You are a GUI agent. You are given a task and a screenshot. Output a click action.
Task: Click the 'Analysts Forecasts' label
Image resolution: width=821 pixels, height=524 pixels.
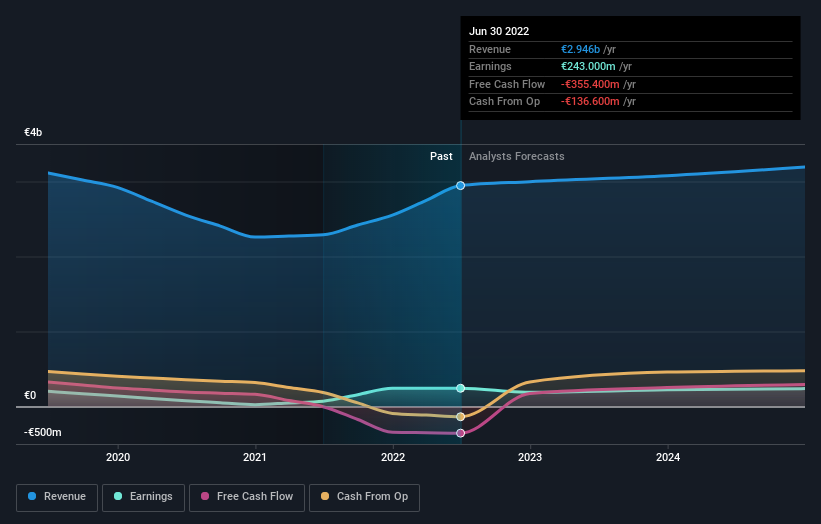pos(516,156)
